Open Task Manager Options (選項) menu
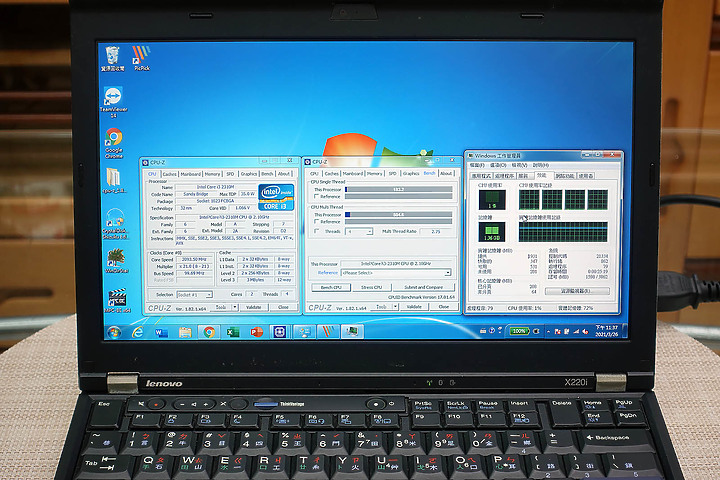The height and width of the screenshot is (480, 720). tap(498, 165)
